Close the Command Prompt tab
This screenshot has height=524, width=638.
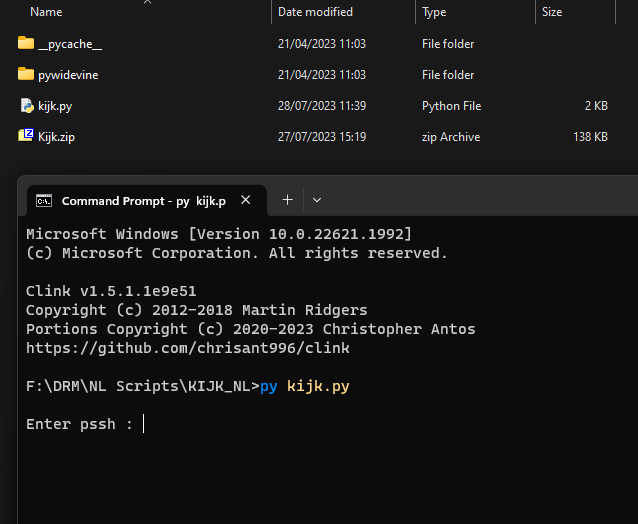pos(246,201)
